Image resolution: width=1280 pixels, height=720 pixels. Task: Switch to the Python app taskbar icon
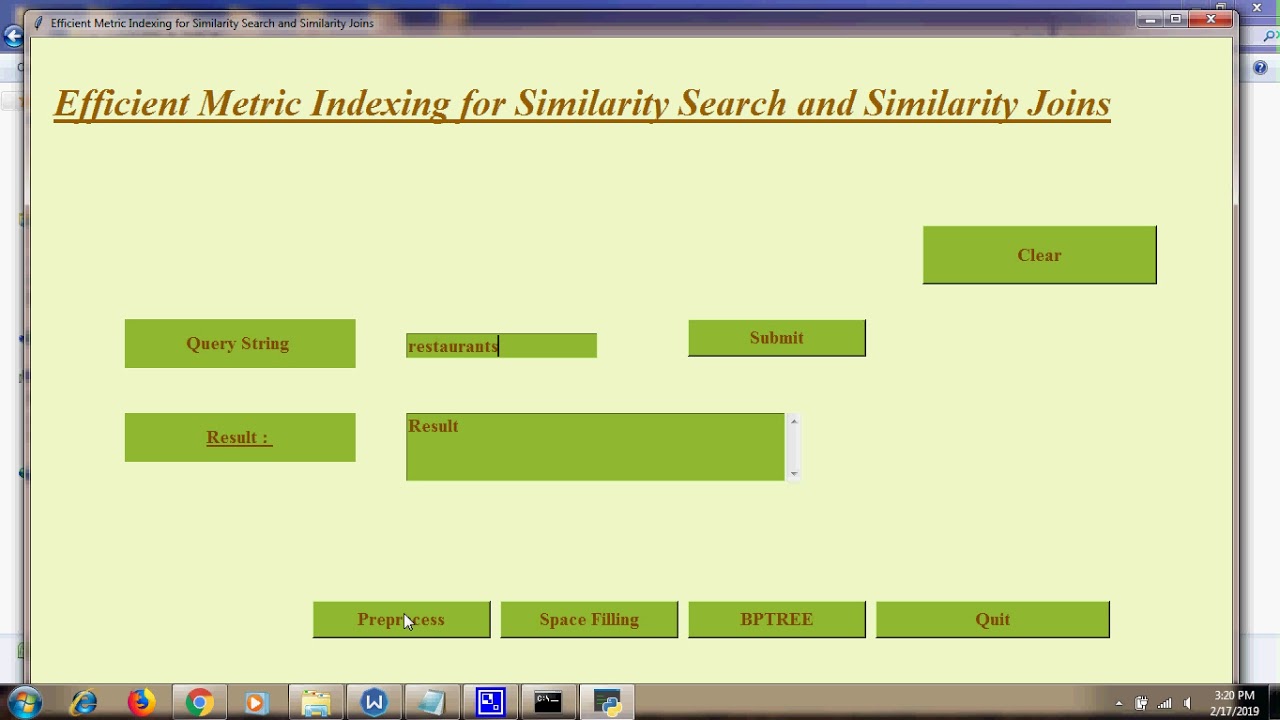point(607,703)
